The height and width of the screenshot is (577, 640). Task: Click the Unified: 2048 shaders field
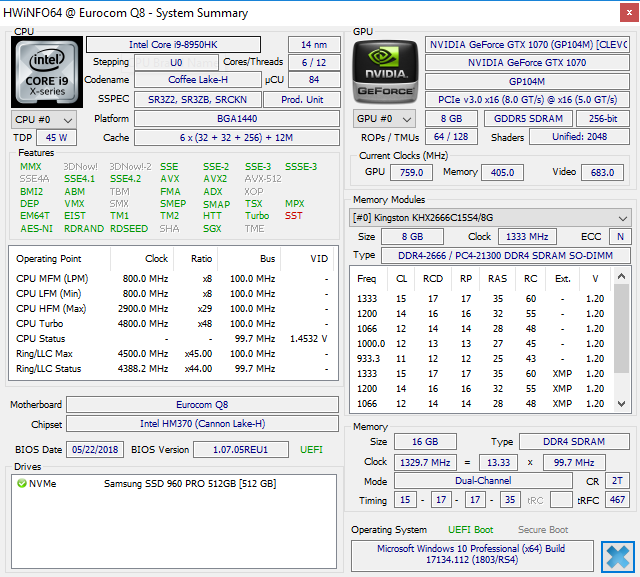point(580,137)
